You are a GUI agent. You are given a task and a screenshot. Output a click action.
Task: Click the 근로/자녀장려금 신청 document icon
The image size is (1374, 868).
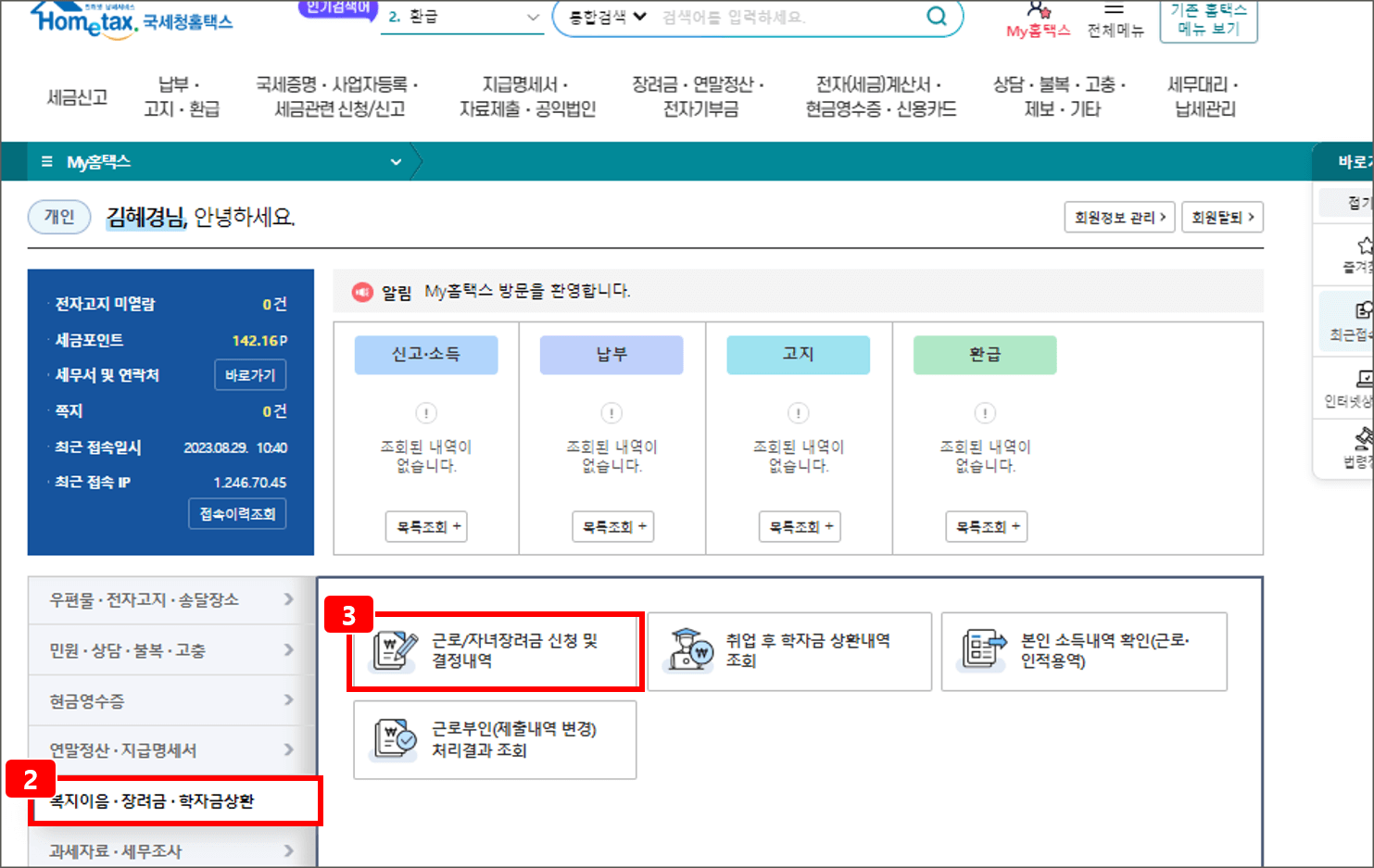click(x=393, y=650)
